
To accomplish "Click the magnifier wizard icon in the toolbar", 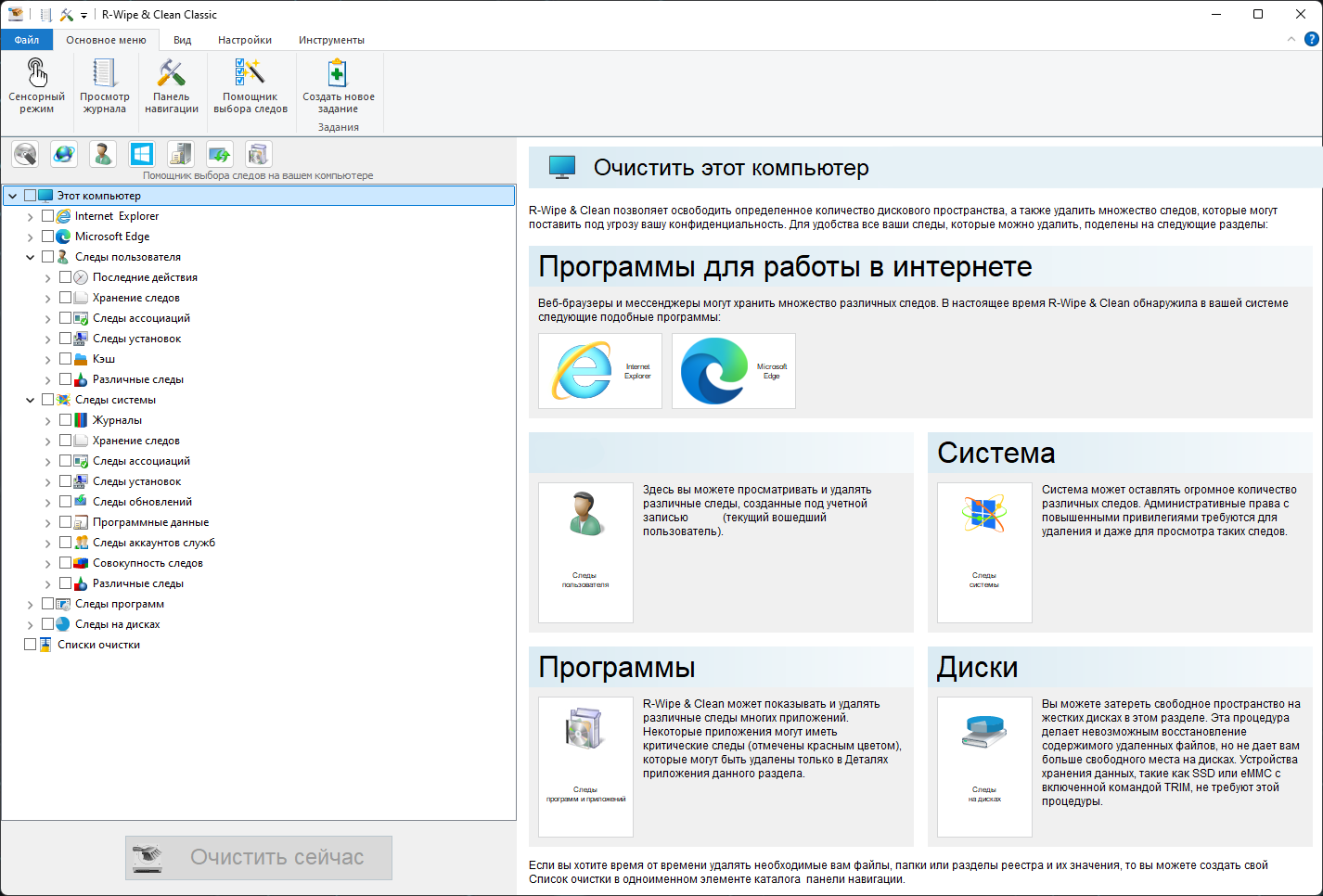I will pos(25,154).
